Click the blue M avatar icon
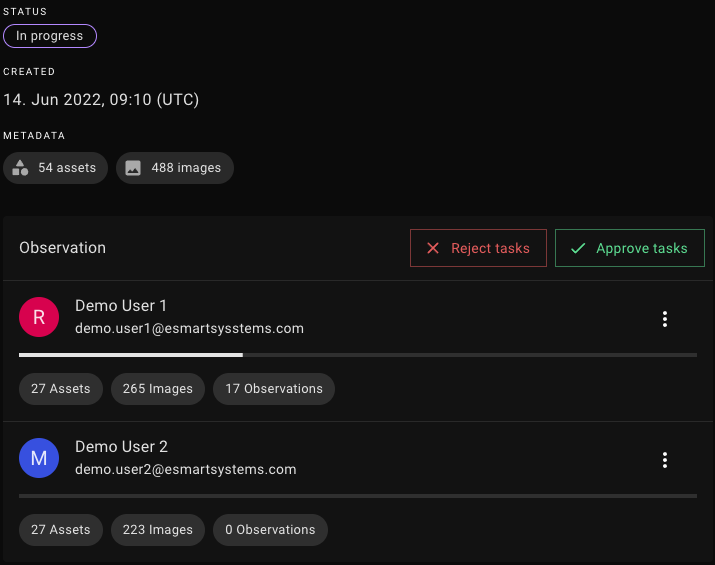This screenshot has width=715, height=565. (x=39, y=458)
